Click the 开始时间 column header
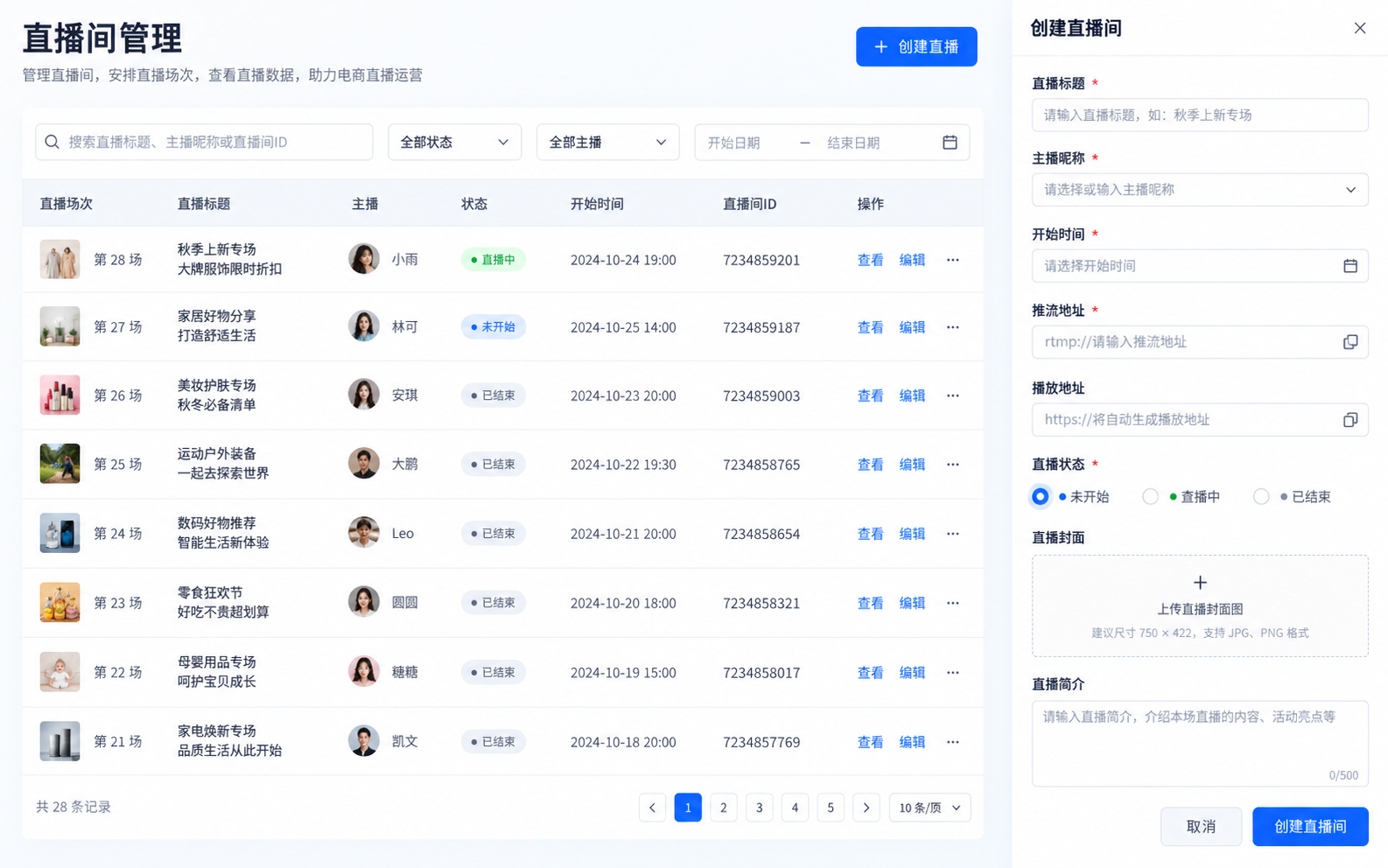Viewport: 1388px width, 868px height. pos(597,204)
